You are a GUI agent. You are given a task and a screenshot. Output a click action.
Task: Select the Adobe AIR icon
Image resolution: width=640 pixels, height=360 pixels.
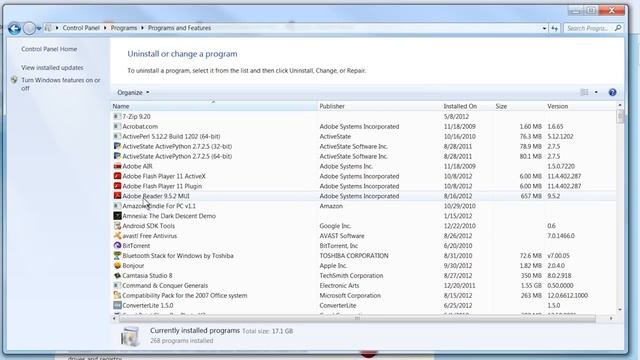click(x=117, y=166)
